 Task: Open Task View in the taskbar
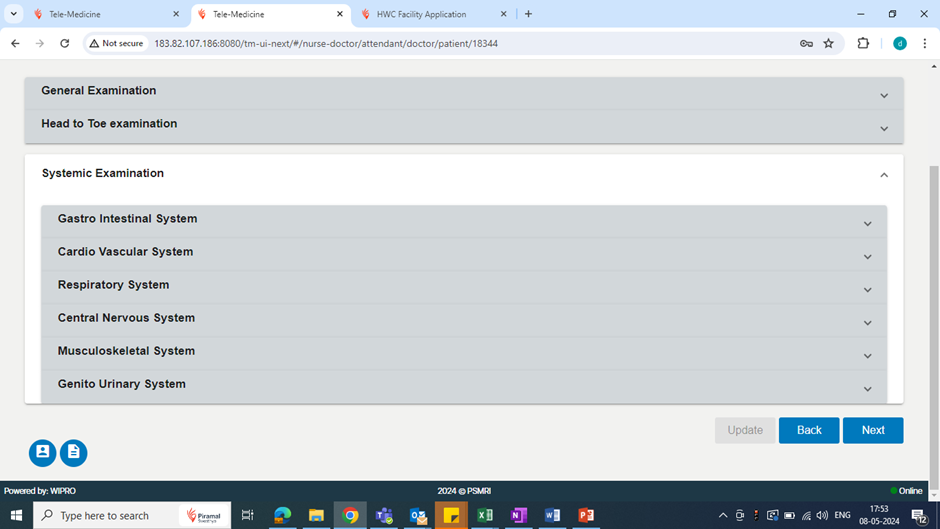[x=248, y=515]
